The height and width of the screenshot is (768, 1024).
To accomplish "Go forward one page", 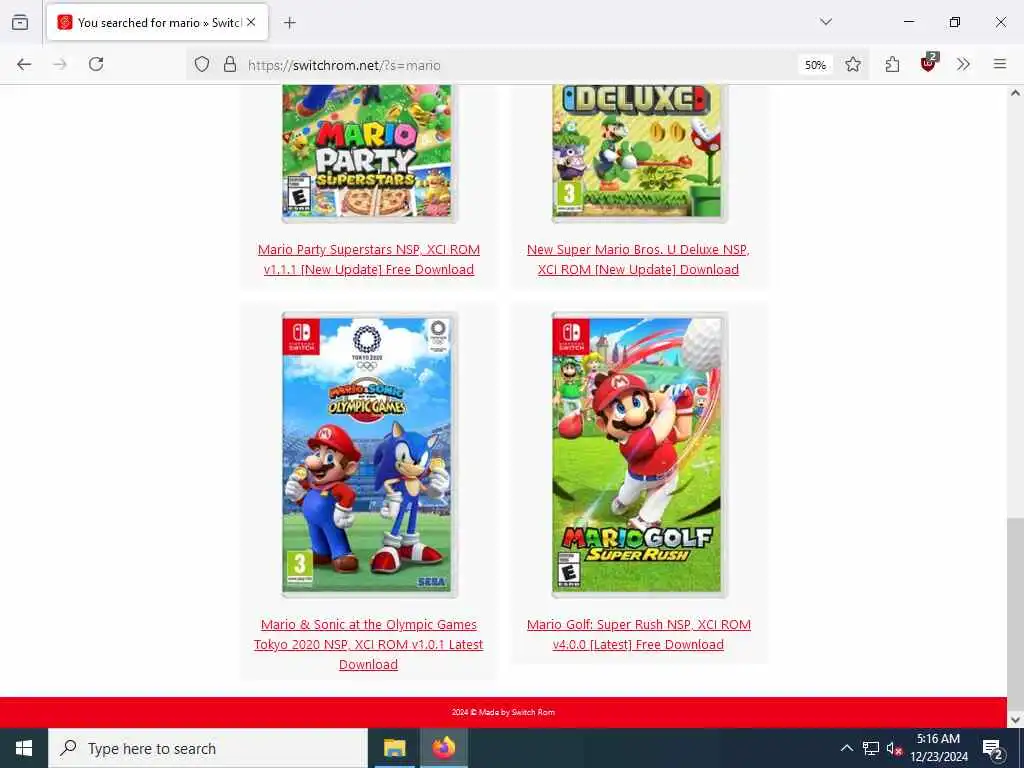I will pos(60,64).
